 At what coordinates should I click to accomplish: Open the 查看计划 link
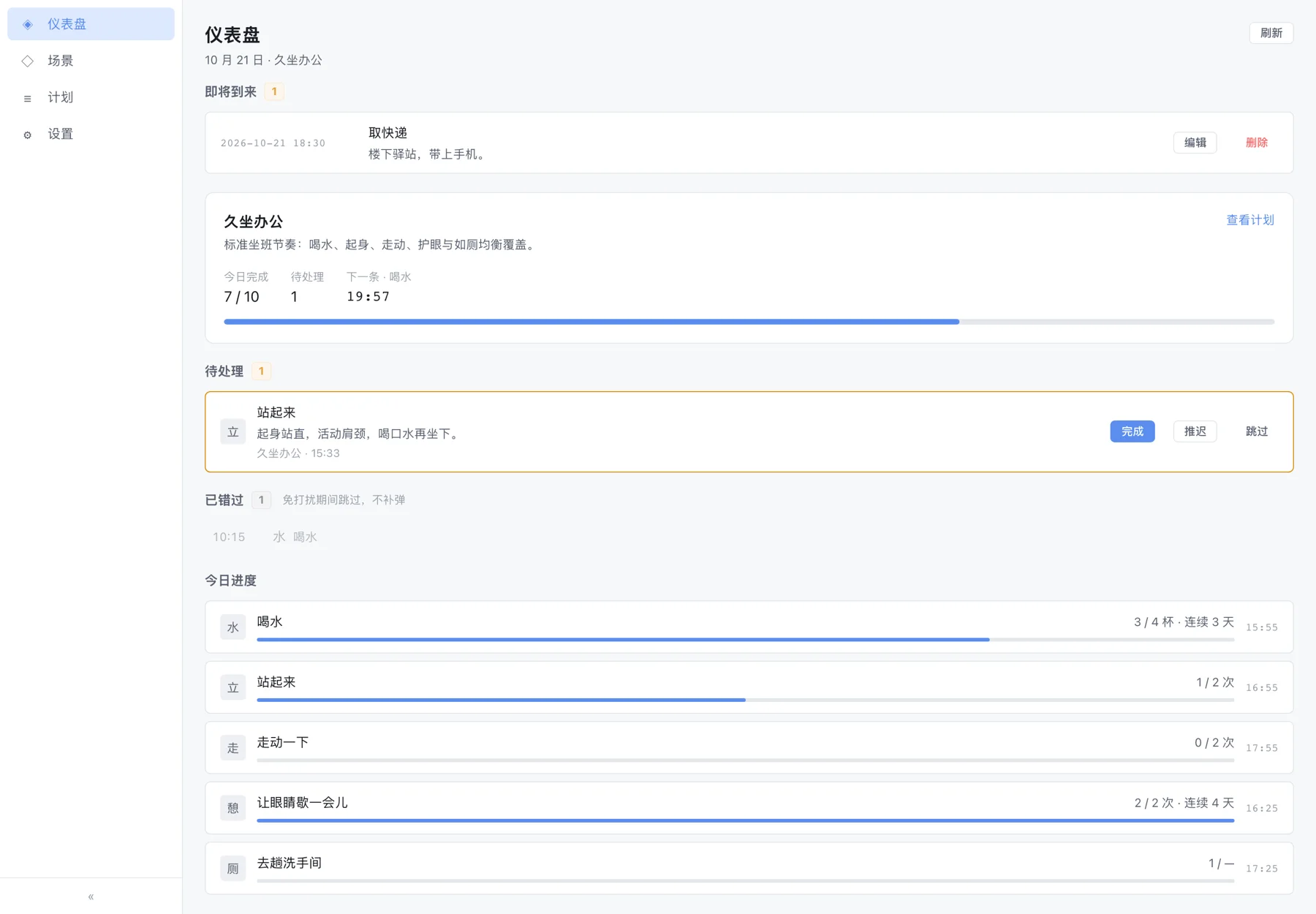click(1250, 220)
